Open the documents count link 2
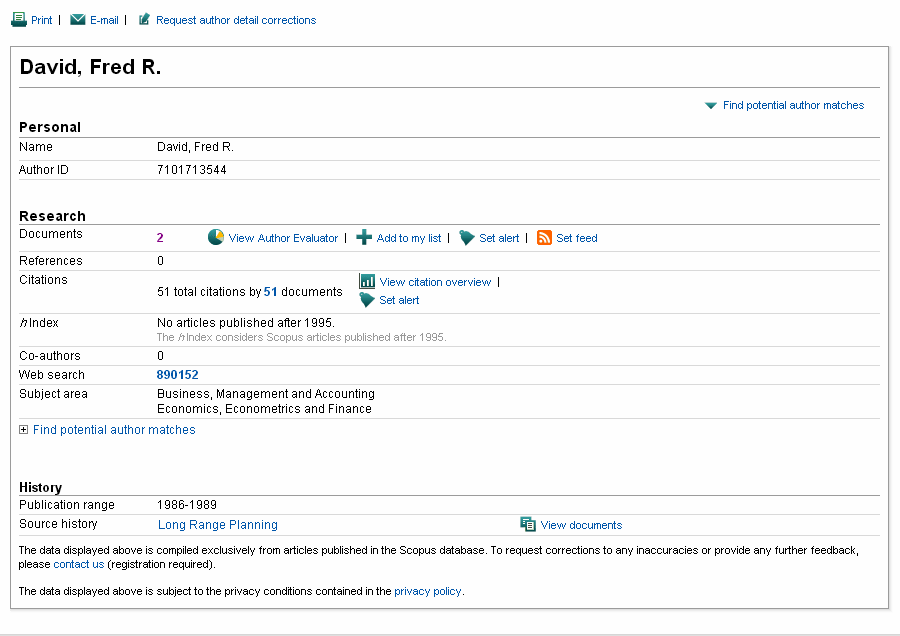This screenshot has width=900, height=636. (160, 238)
